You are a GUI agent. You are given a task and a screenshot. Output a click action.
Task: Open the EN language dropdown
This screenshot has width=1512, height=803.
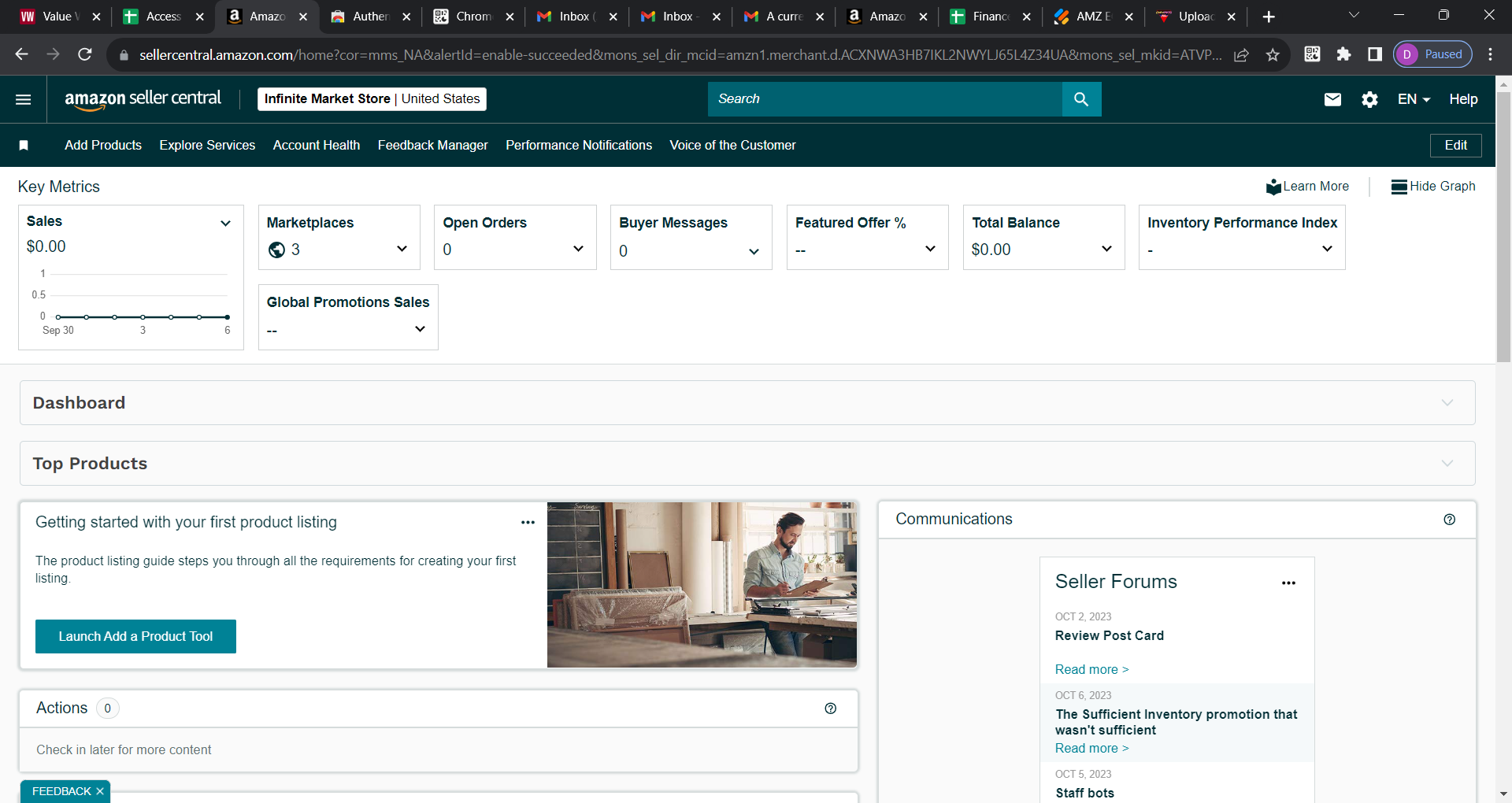1414,99
